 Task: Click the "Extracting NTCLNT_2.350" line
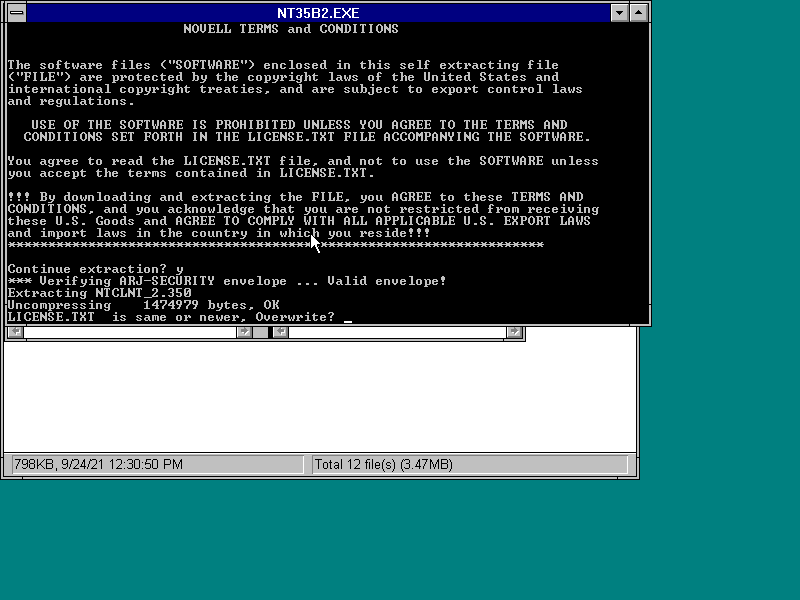click(99, 293)
